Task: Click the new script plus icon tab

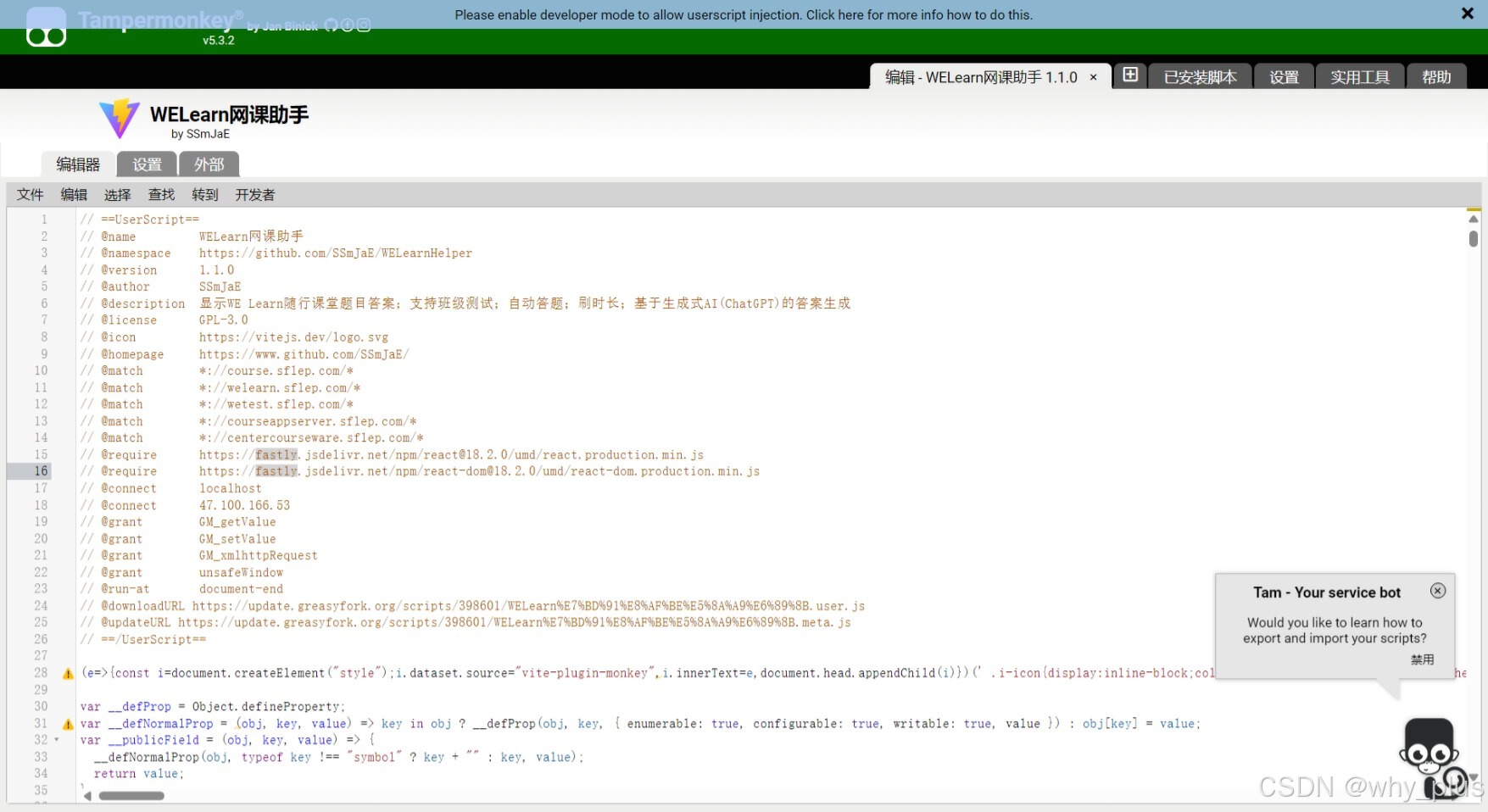Action: coord(1130,75)
